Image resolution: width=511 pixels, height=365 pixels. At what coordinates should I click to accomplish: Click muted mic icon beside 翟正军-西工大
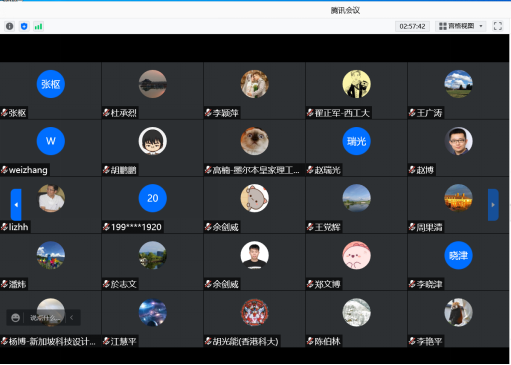coord(310,113)
